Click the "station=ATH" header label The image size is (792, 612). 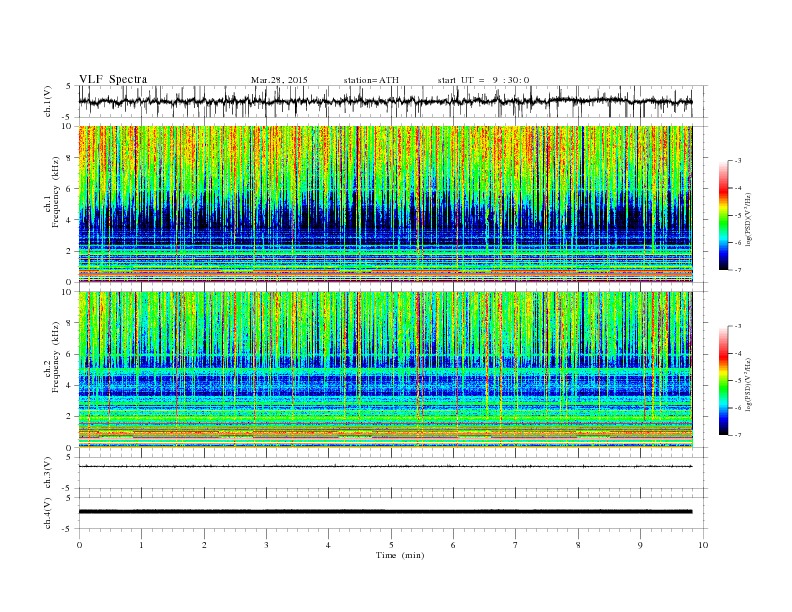(x=371, y=80)
